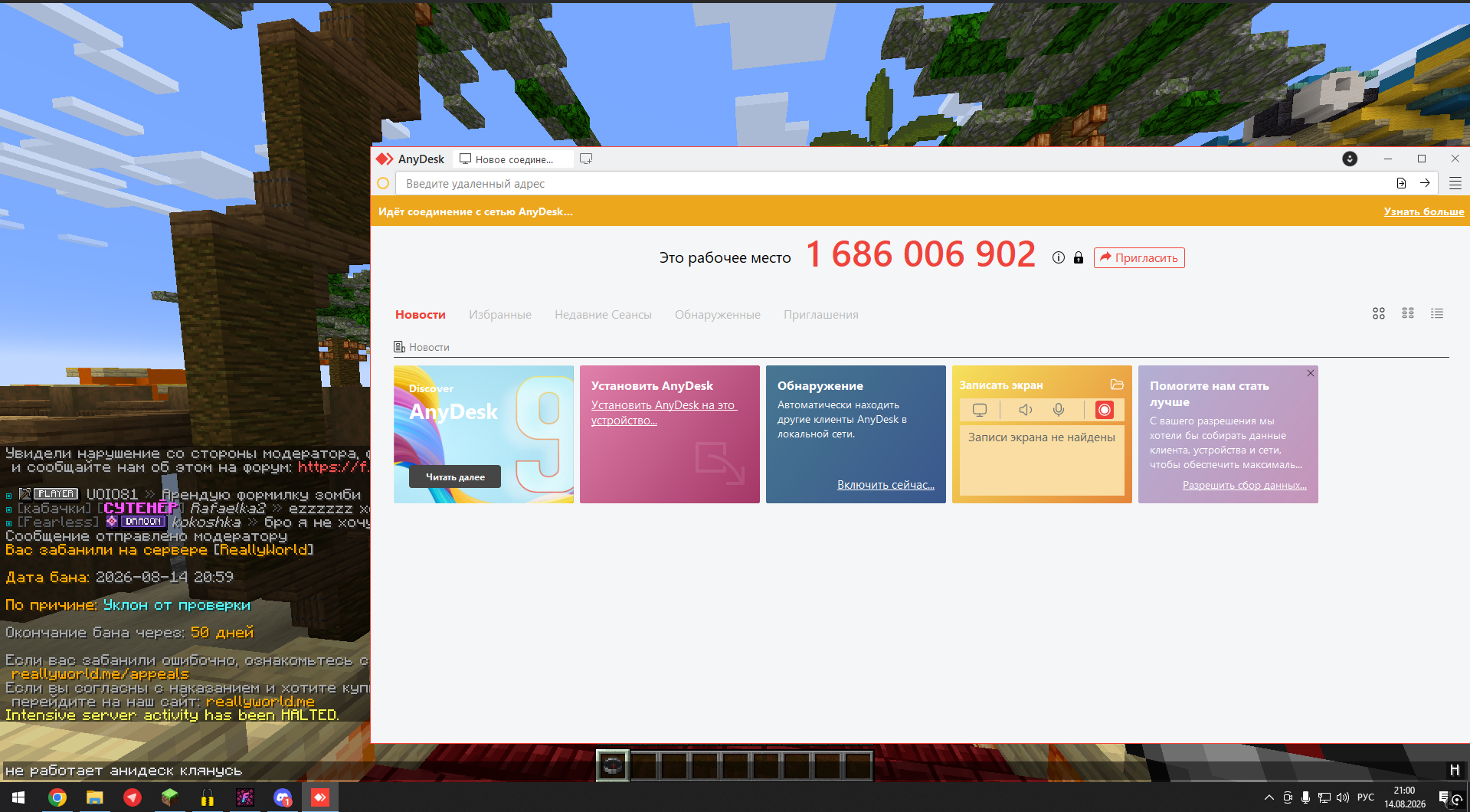Select the 'Новое соедине...' session tab
1470x812 pixels.
512,159
